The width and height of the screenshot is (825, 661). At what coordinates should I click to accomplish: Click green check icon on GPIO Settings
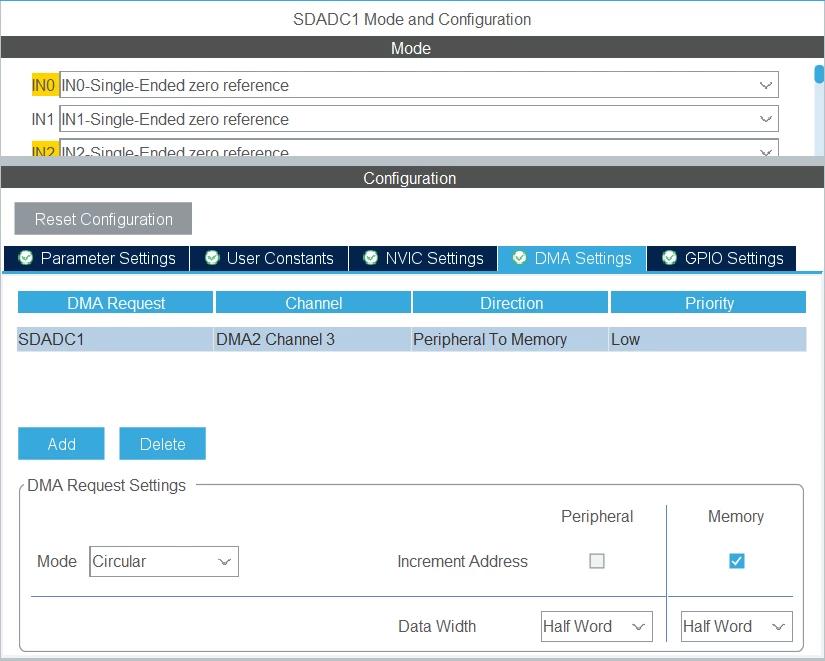[669, 258]
